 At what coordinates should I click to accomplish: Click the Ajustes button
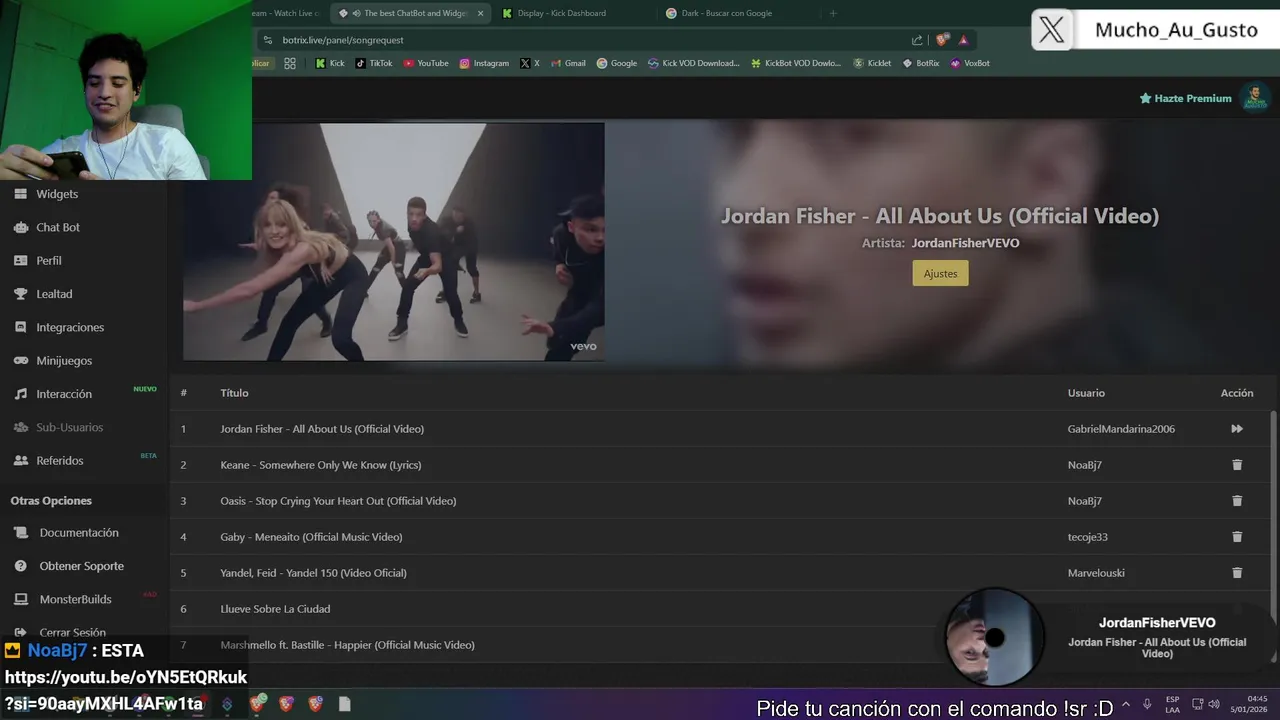[940, 273]
